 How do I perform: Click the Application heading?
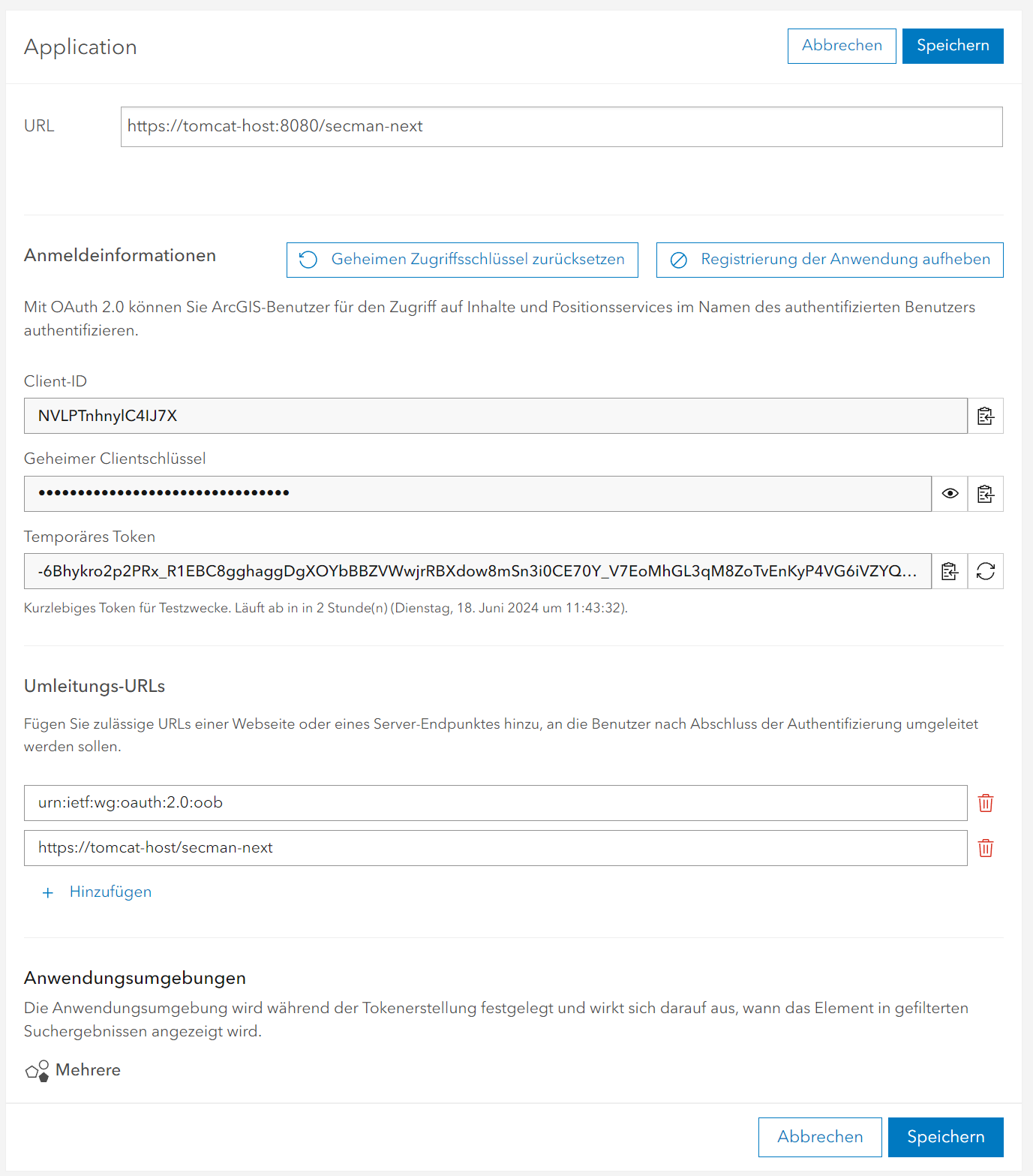(x=80, y=47)
